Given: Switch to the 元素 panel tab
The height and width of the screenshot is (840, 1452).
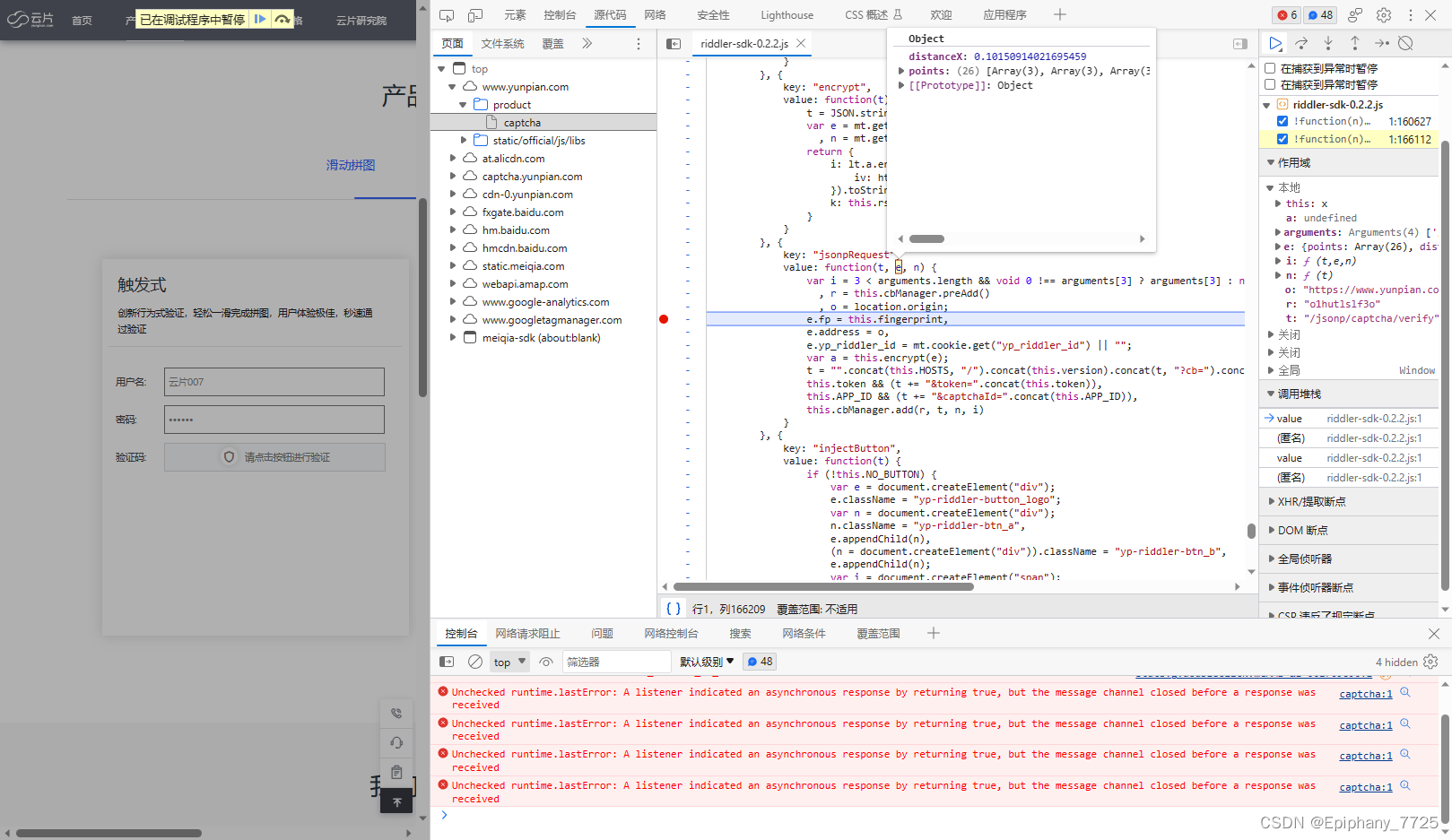Looking at the screenshot, I should (x=515, y=15).
